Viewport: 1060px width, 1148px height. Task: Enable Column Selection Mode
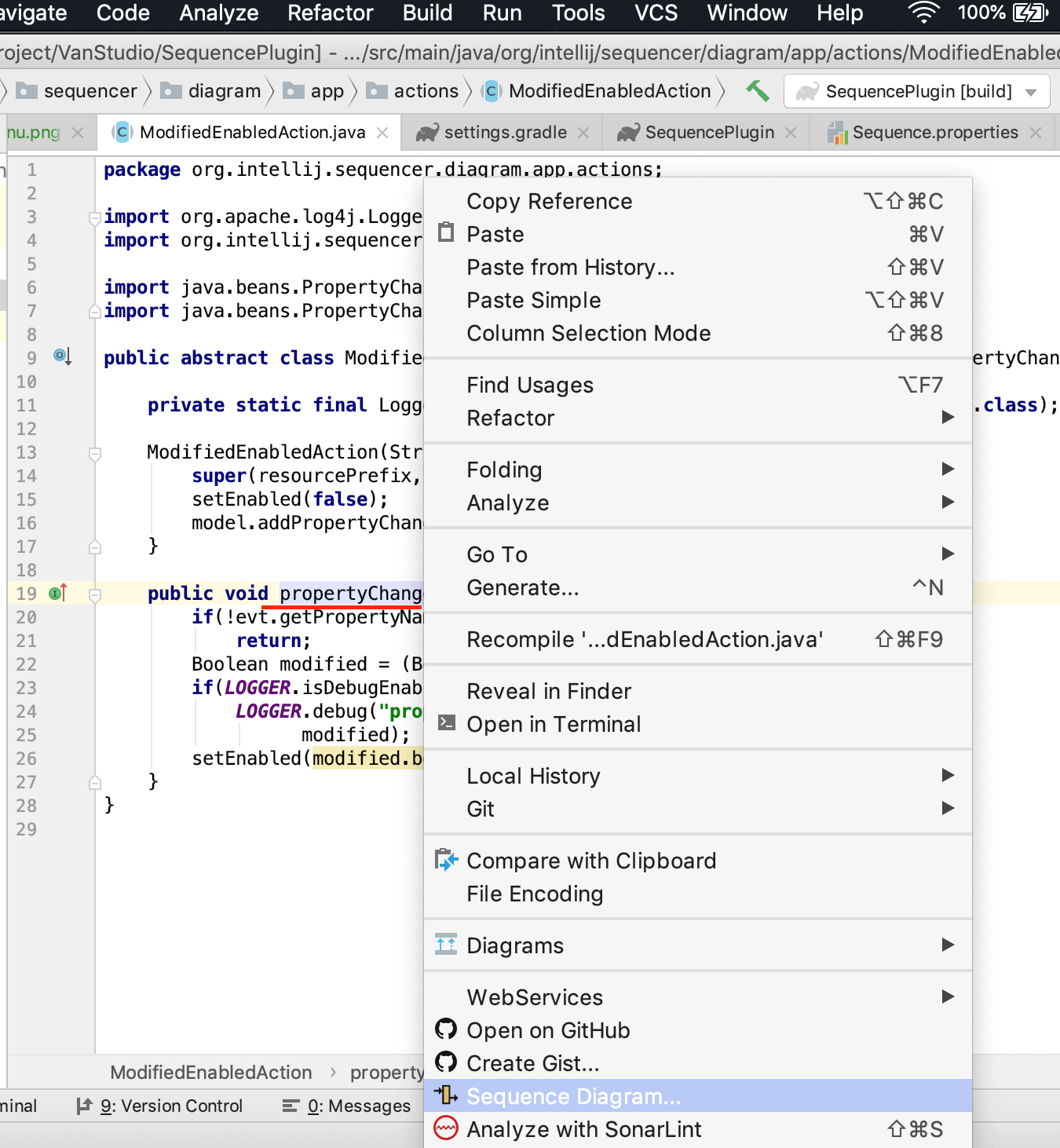click(588, 333)
